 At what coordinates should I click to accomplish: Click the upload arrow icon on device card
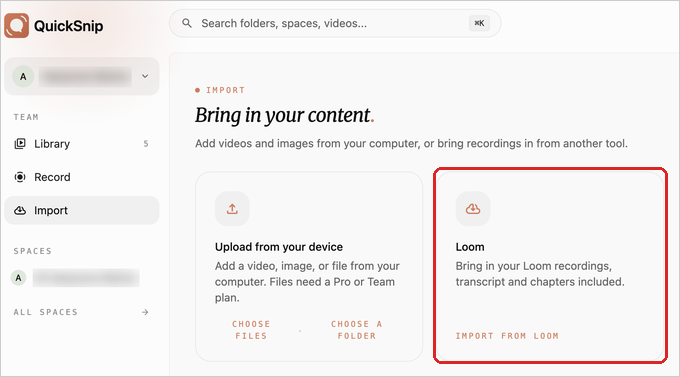pos(232,209)
